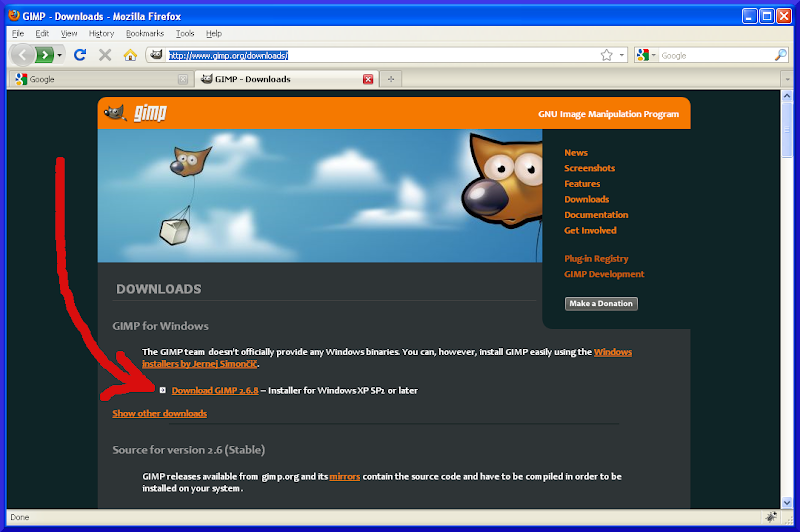Open the list all tabs dropdown
This screenshot has height=532, width=800.
click(x=787, y=79)
